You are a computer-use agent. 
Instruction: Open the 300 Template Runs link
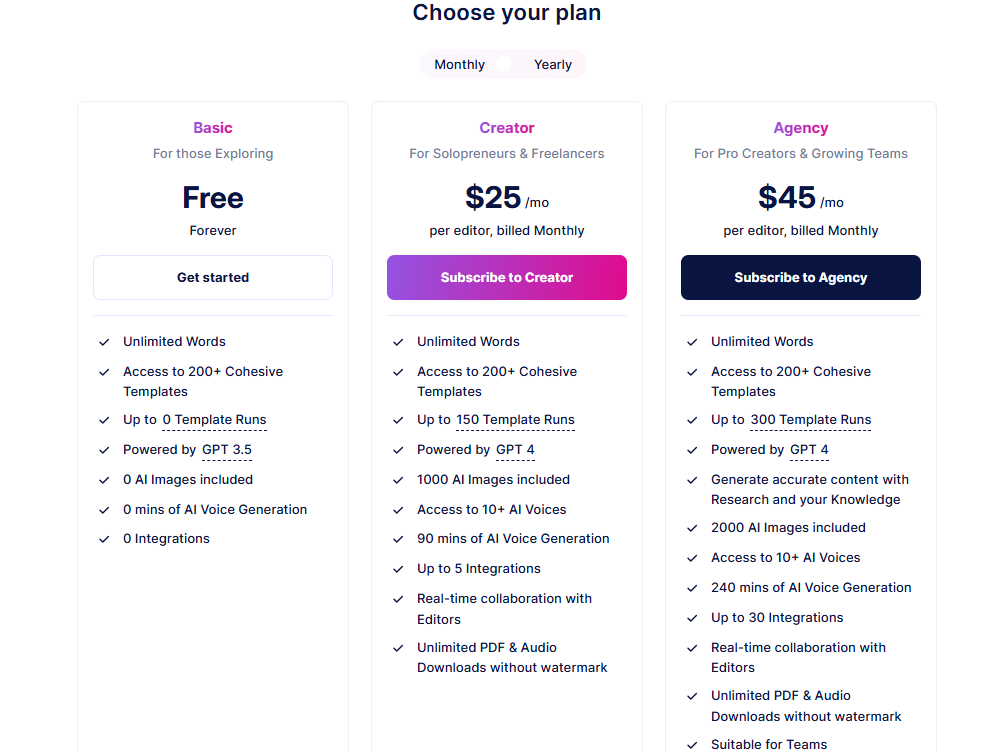click(810, 420)
